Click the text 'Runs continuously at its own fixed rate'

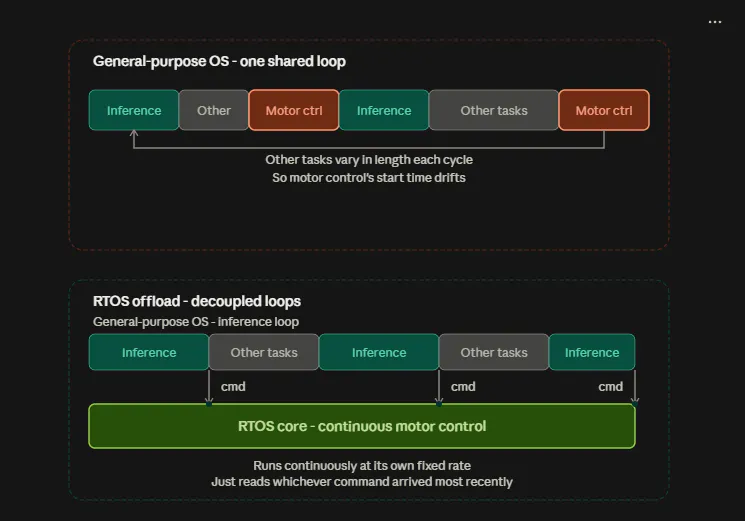pyautogui.click(x=362, y=465)
